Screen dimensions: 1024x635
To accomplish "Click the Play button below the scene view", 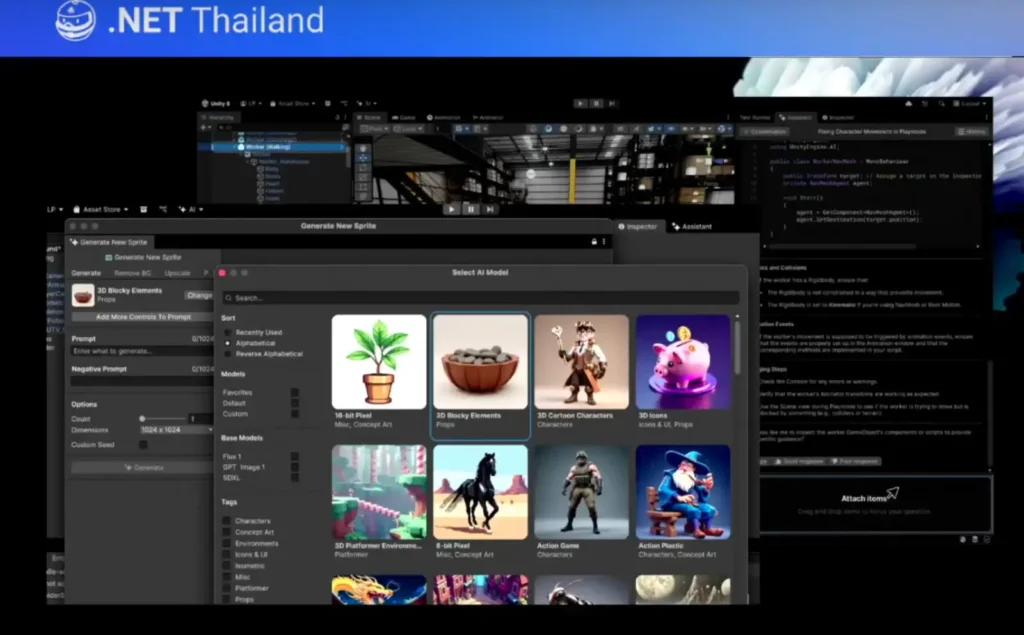I will 452,209.
